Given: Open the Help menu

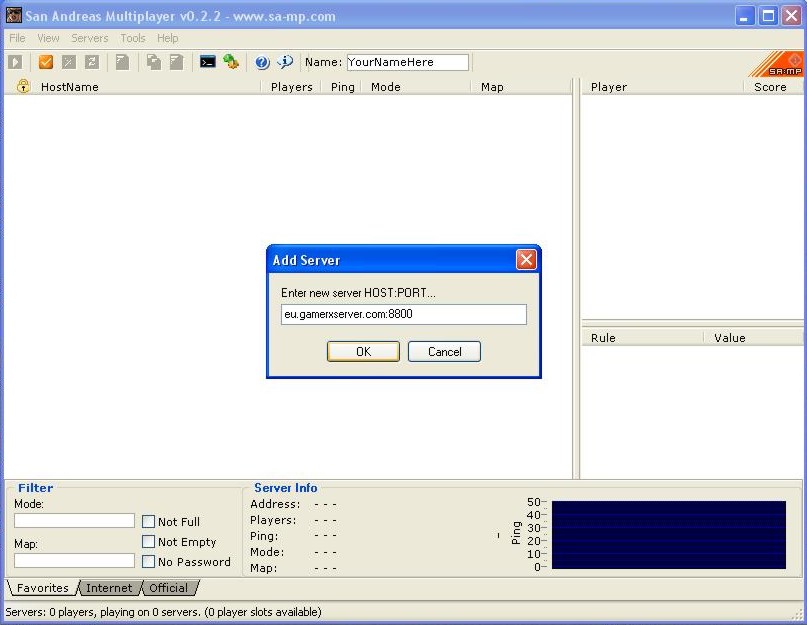Looking at the screenshot, I should [x=167, y=38].
